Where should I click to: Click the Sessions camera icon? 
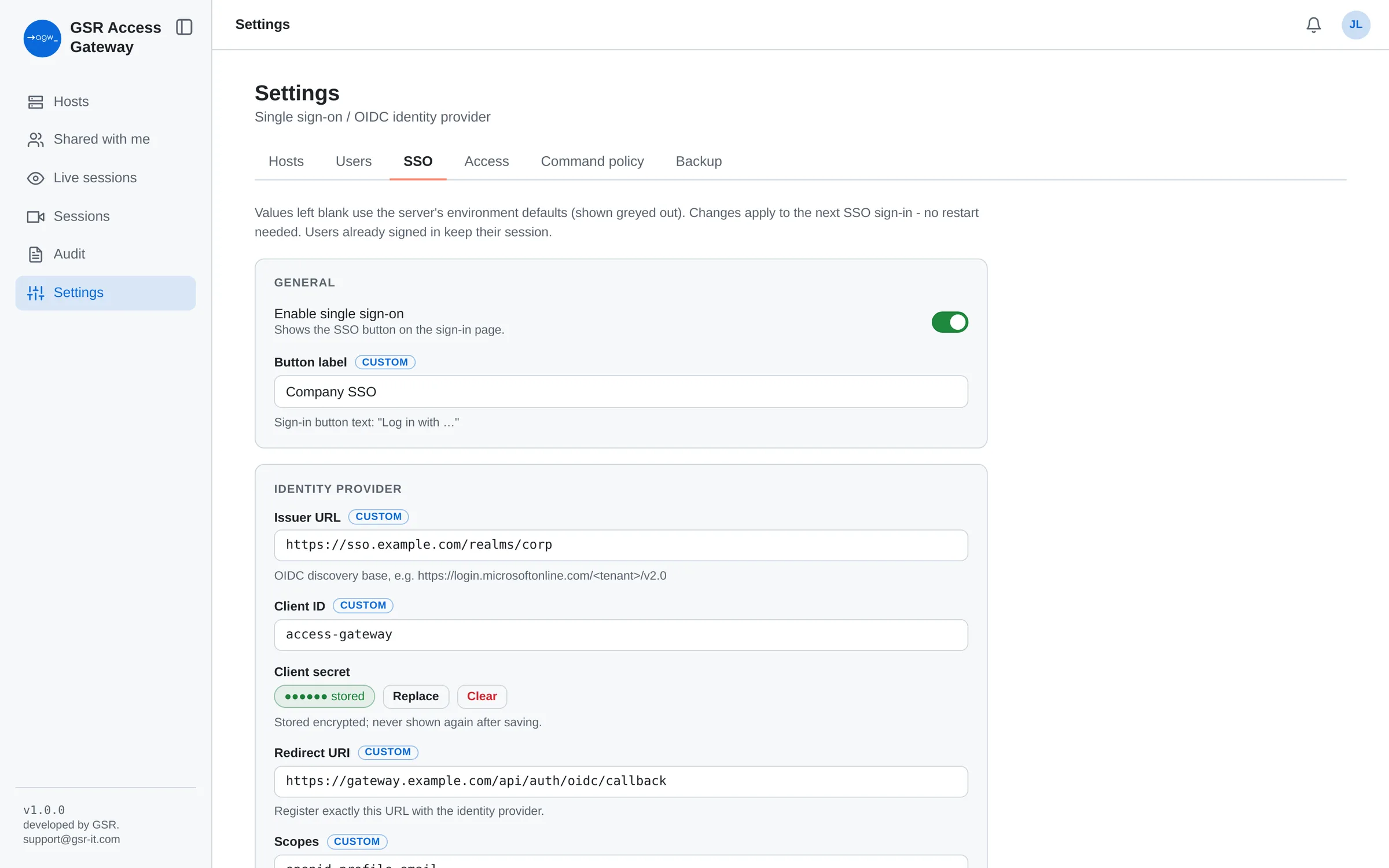36,216
